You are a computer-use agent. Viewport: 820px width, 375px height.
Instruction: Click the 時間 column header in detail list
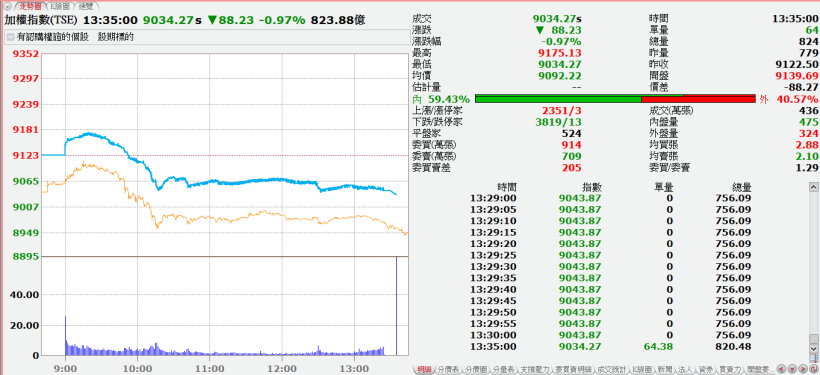[507, 187]
